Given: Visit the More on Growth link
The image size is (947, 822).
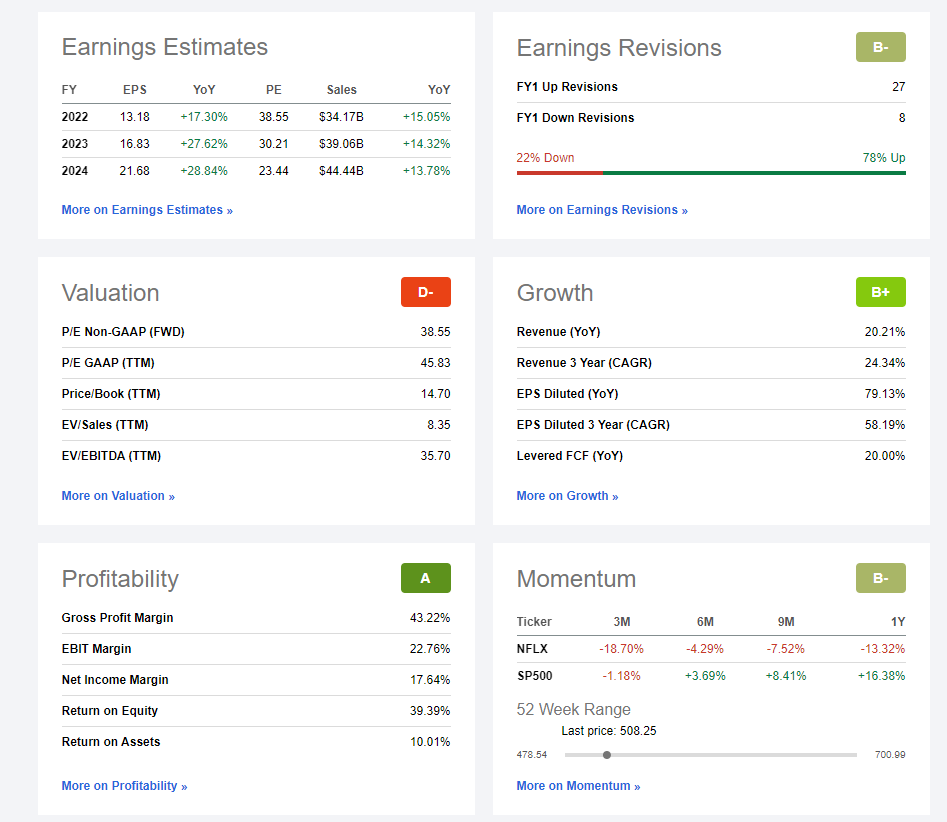Looking at the screenshot, I should click(x=567, y=496).
